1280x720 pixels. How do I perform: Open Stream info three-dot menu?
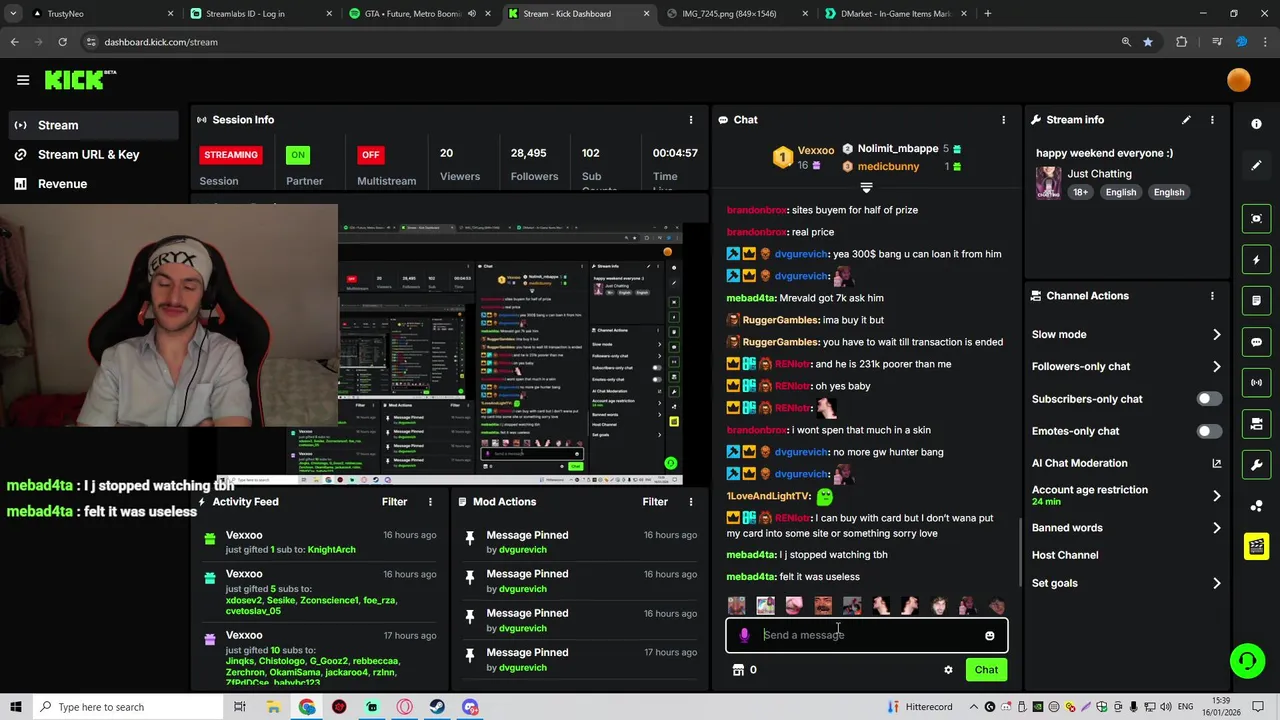click(1212, 120)
